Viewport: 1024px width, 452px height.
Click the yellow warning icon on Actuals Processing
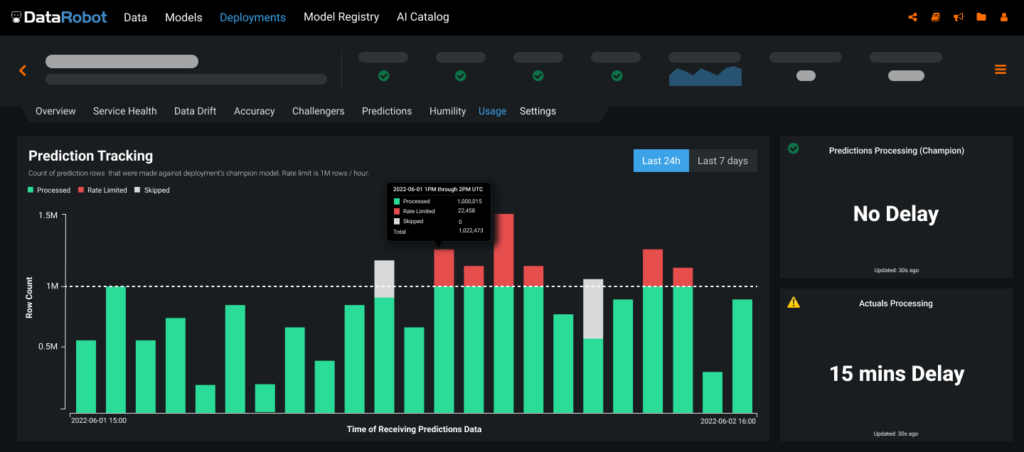[x=794, y=302]
